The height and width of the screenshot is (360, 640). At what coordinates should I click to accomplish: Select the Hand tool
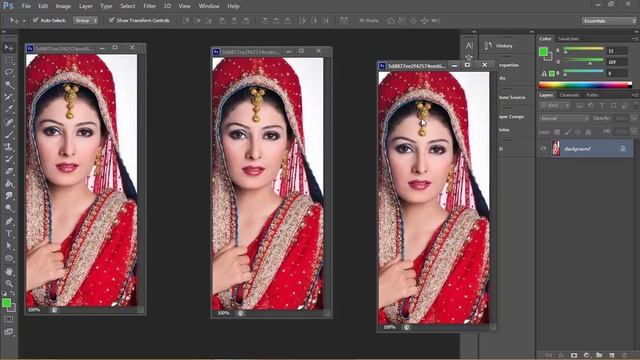tap(9, 271)
